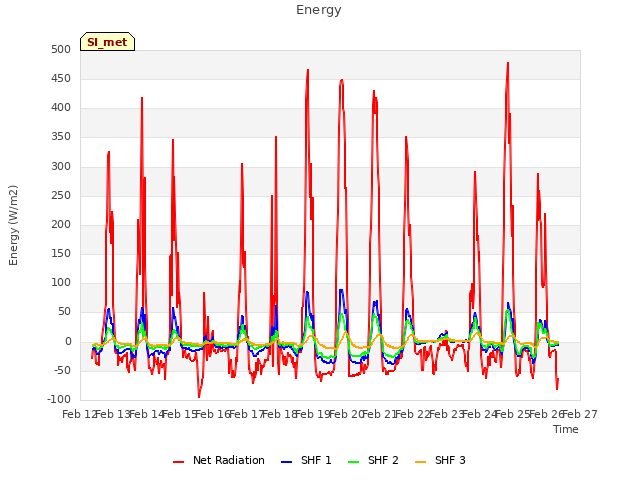The height and width of the screenshot is (480, 640).
Task: Click the 0 y-axis tick label
Action: (68, 342)
